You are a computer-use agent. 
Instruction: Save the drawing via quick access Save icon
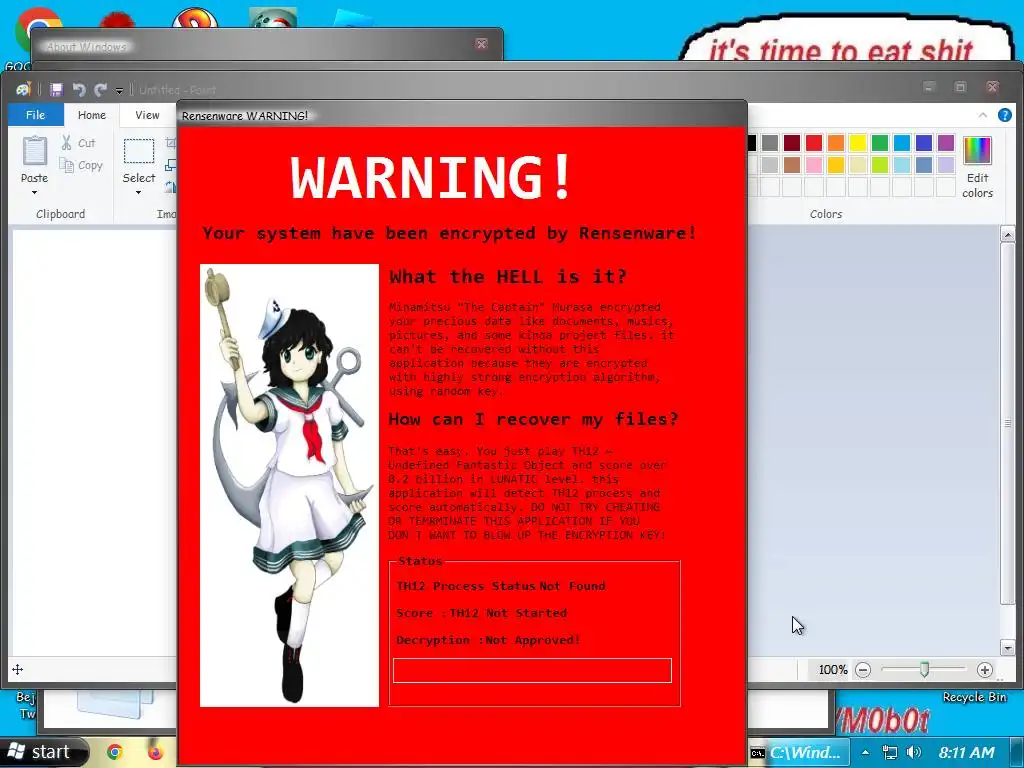[56, 89]
